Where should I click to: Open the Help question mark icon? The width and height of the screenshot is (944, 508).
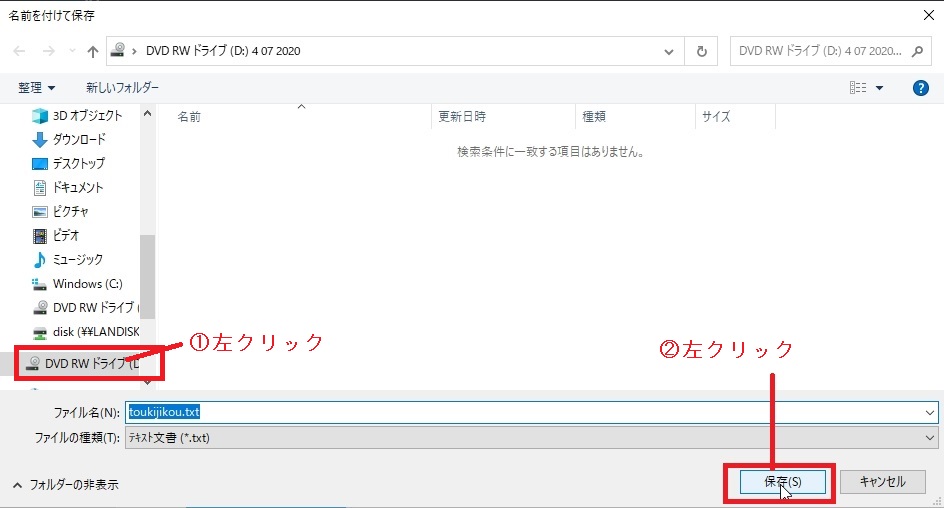coord(921,88)
